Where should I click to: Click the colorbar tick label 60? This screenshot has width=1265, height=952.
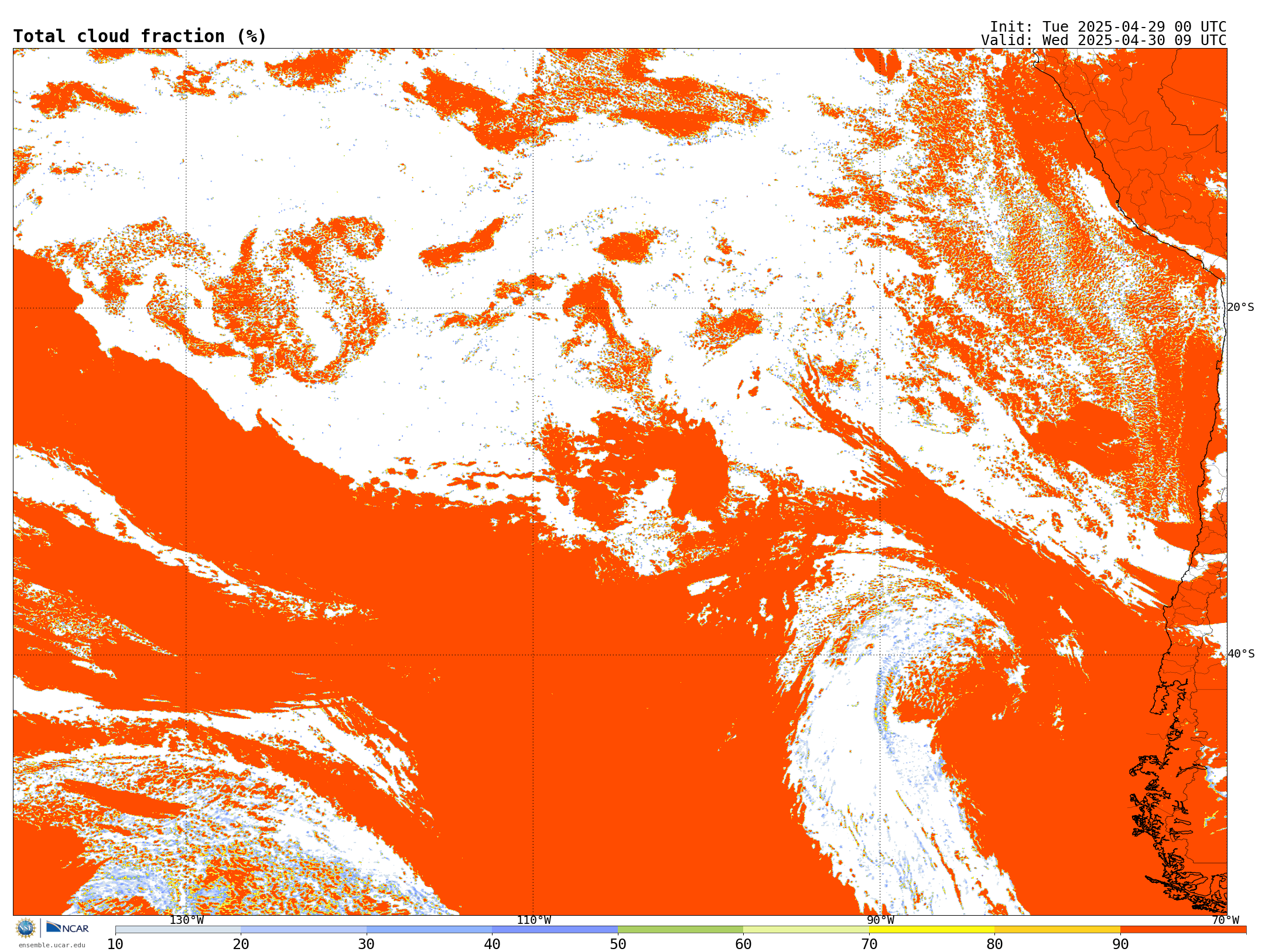[x=743, y=944]
